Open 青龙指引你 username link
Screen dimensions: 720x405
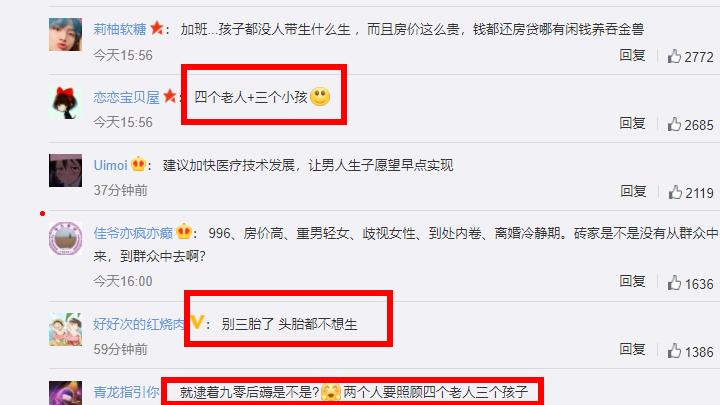(x=126, y=392)
